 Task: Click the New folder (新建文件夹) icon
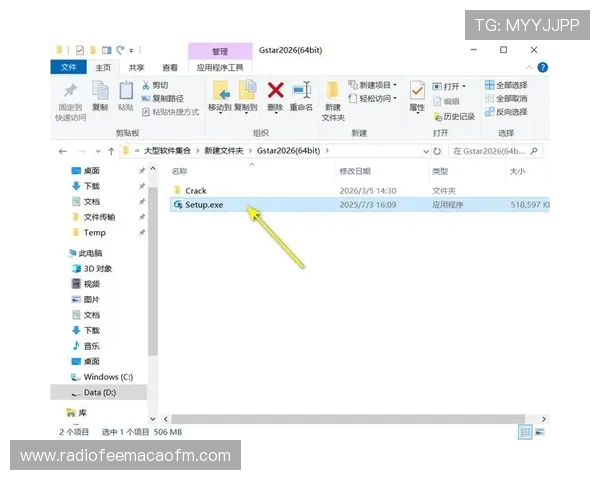pyautogui.click(x=333, y=91)
